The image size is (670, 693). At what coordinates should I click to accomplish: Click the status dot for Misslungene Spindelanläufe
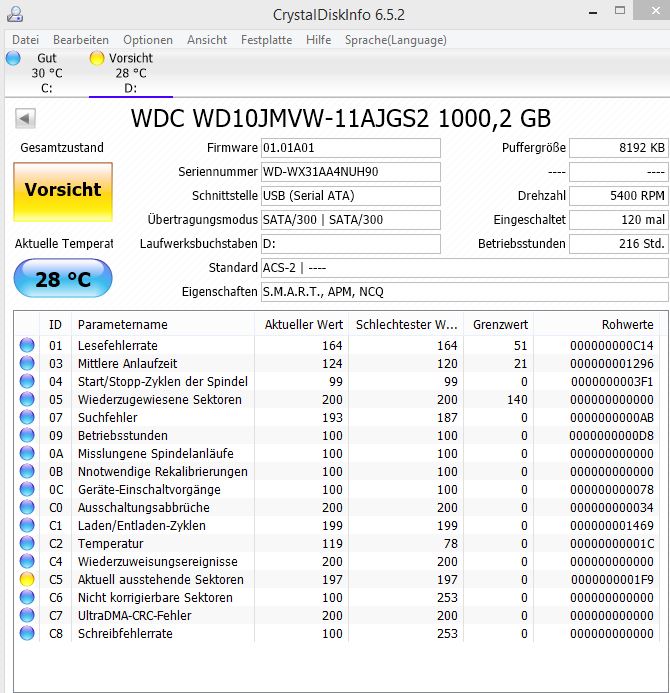pyautogui.click(x=27, y=453)
